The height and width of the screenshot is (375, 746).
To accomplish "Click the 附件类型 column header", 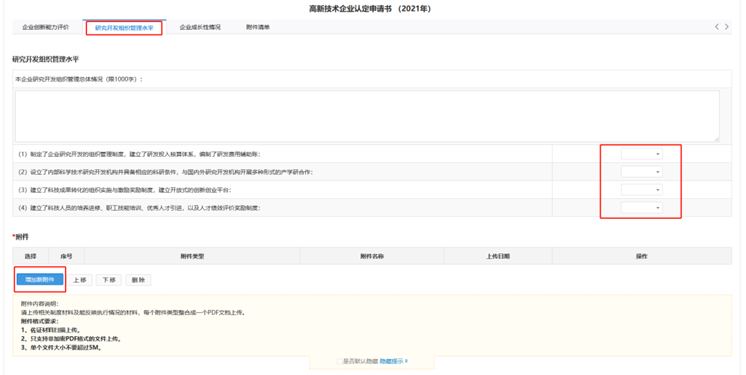I will 192,256.
